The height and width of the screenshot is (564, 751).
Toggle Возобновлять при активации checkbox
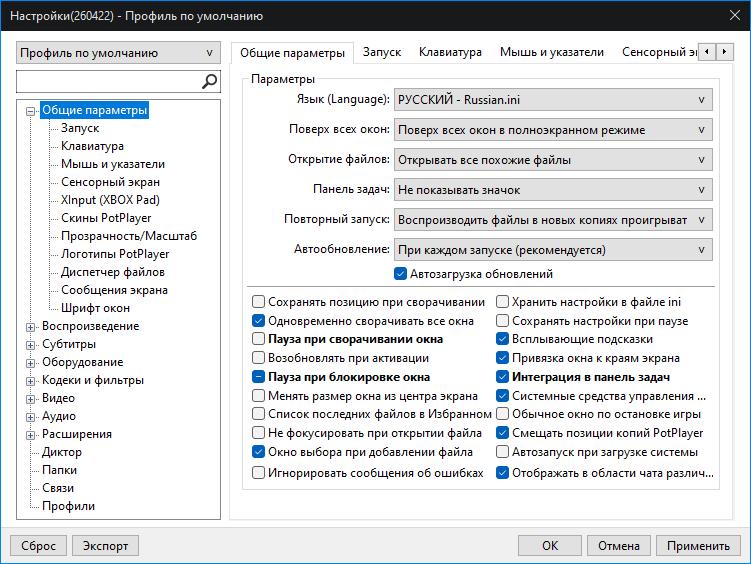(x=258, y=358)
